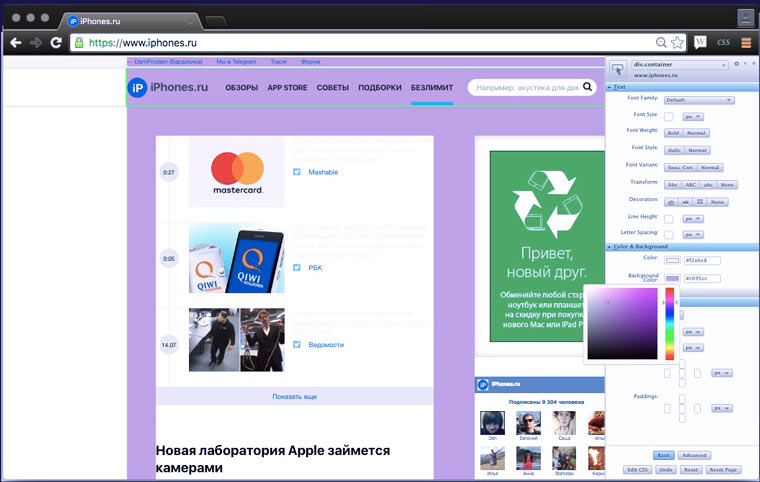Open the ПОДБОРКИ menu item

(x=380, y=88)
